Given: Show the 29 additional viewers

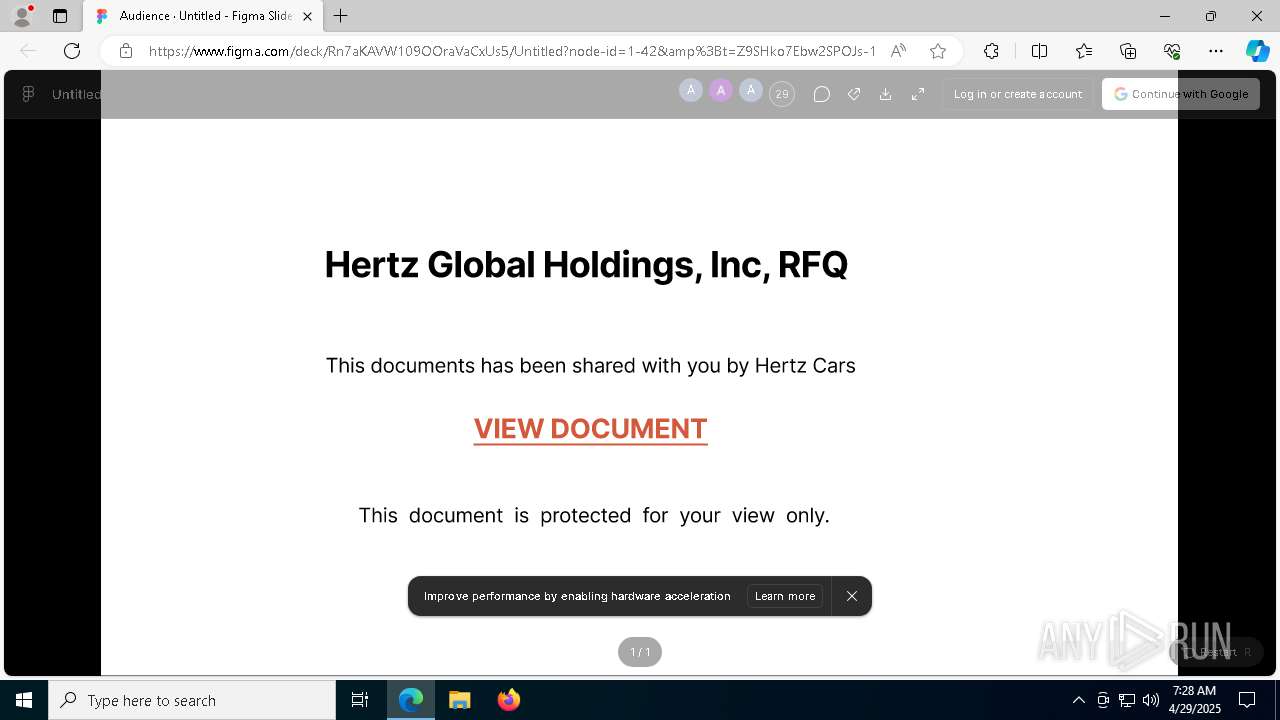Looking at the screenshot, I should (x=782, y=94).
